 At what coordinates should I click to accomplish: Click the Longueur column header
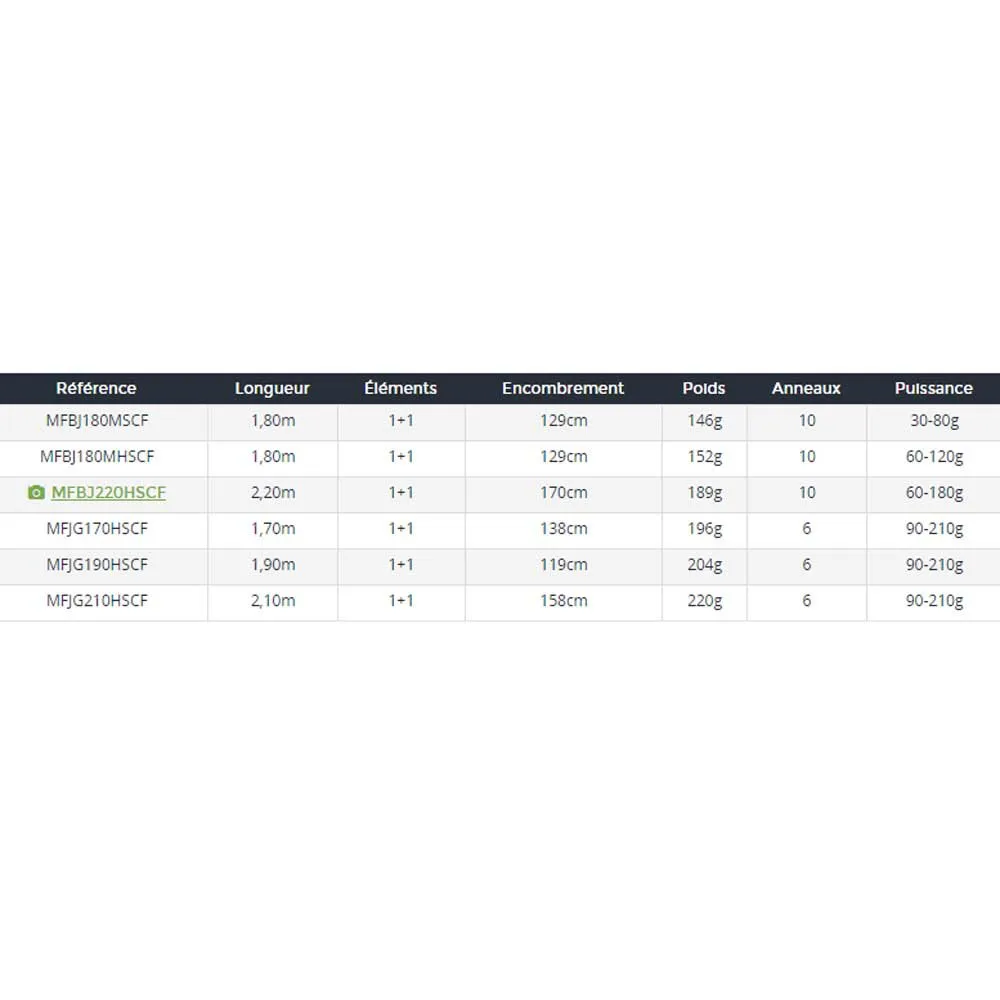point(272,388)
